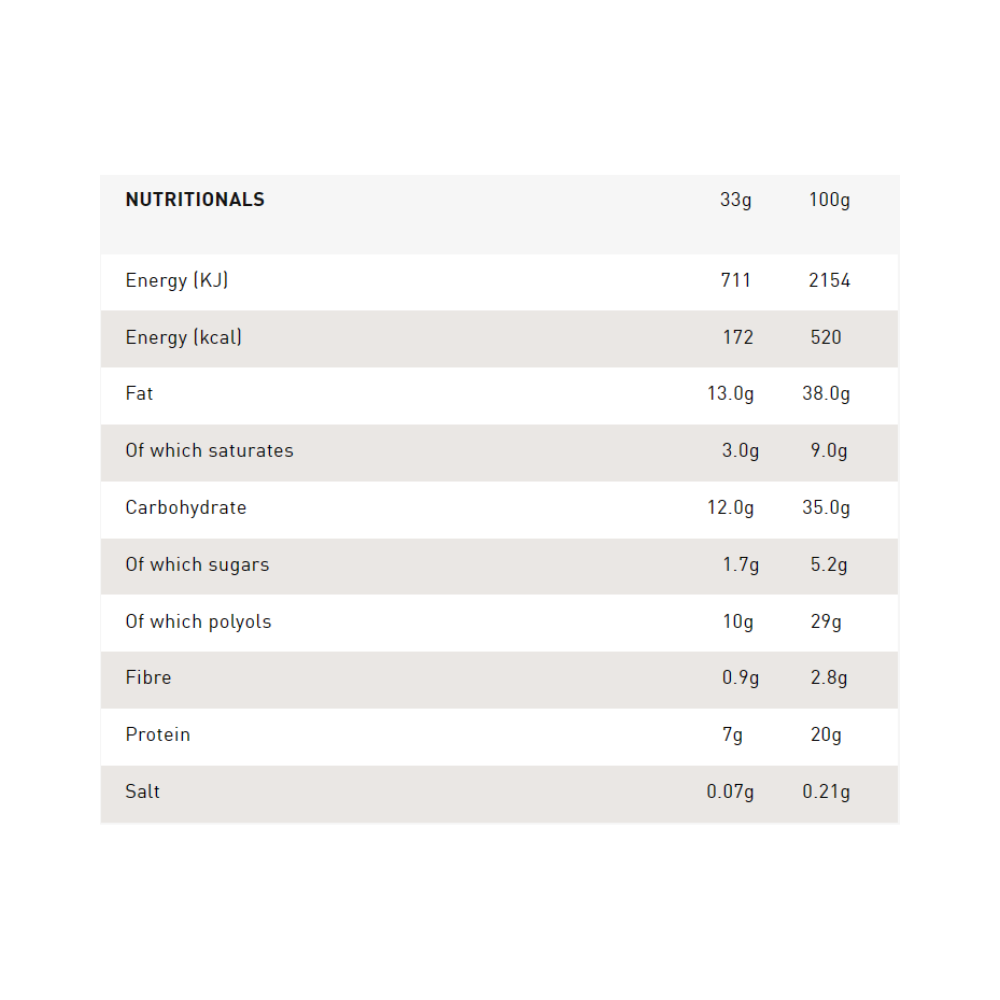
Task: Click the Energy (KJ) row label
Action: (x=177, y=281)
